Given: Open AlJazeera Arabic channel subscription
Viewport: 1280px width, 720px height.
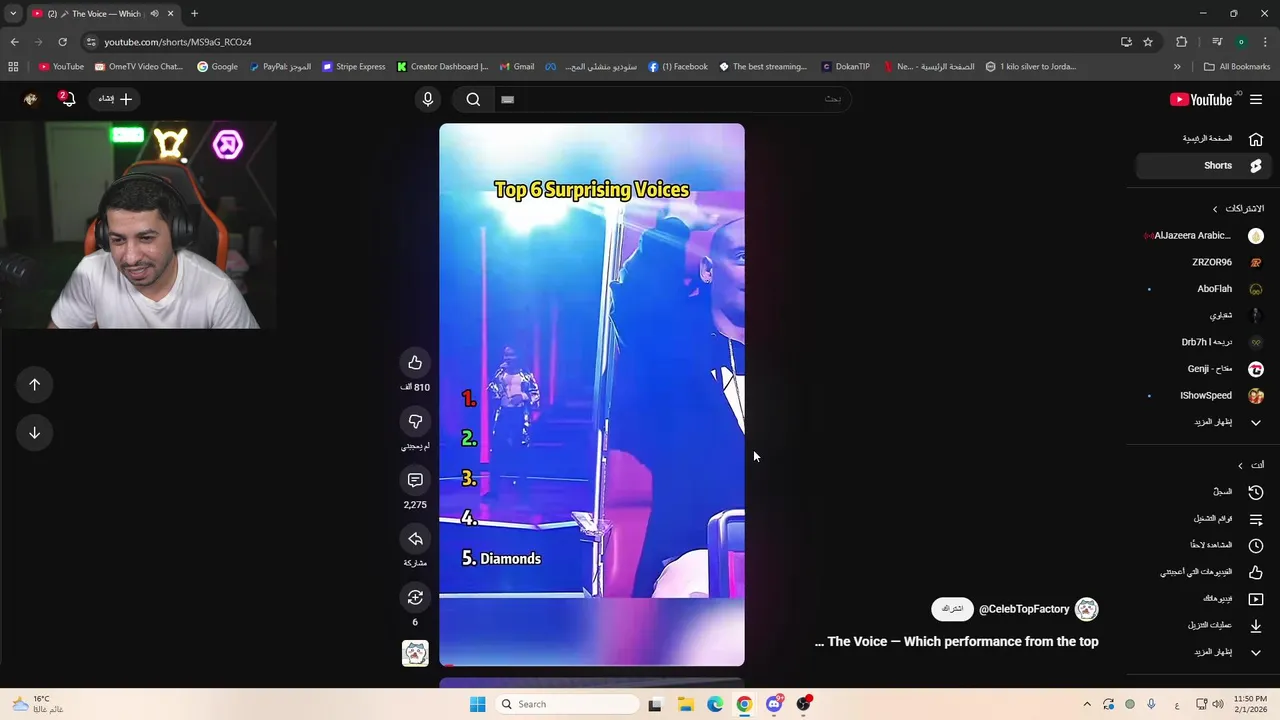Looking at the screenshot, I should pyautogui.click(x=1204, y=236).
